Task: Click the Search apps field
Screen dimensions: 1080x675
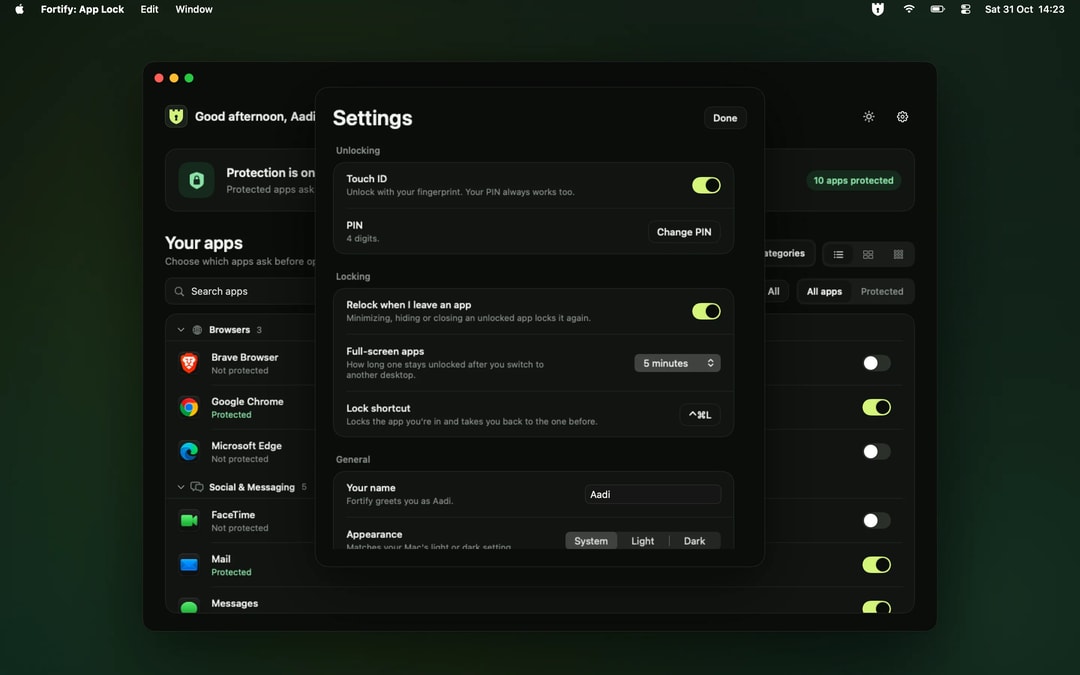Action: [241, 291]
